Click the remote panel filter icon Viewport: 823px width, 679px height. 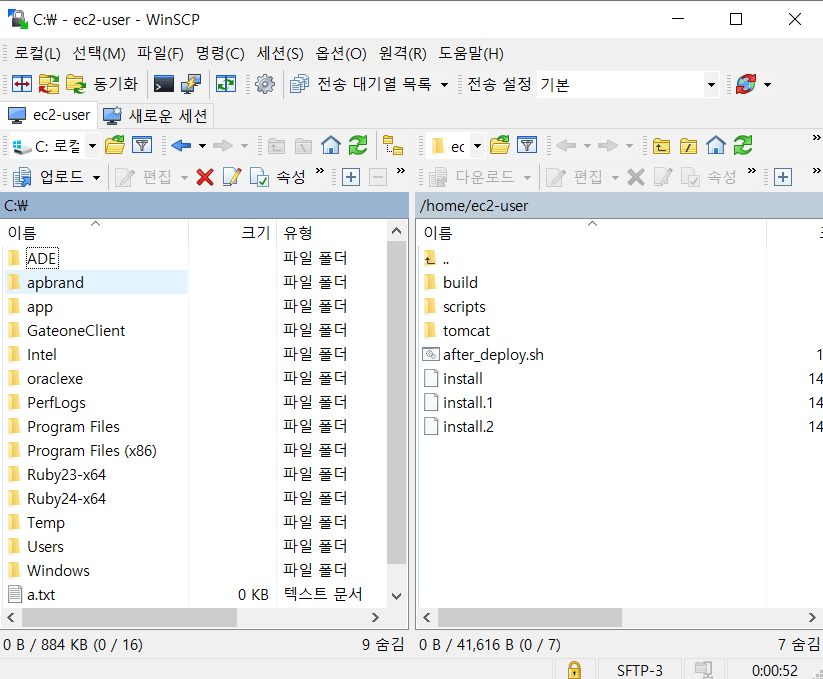point(527,145)
